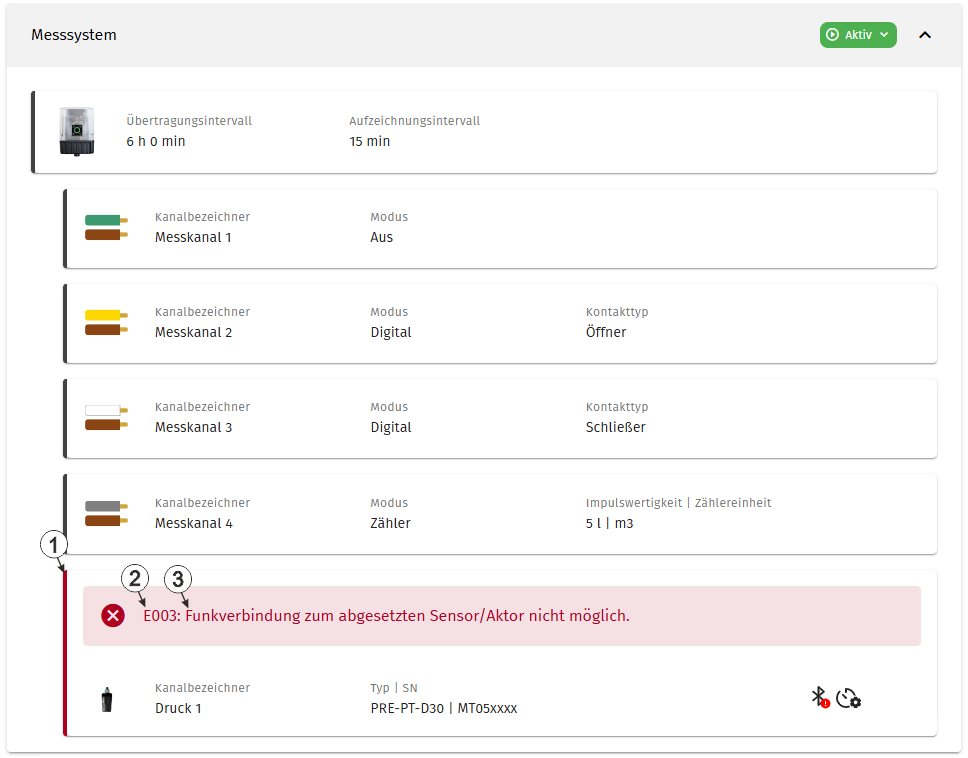Click the red error X icon
The height and width of the screenshot is (758, 968).
click(113, 615)
